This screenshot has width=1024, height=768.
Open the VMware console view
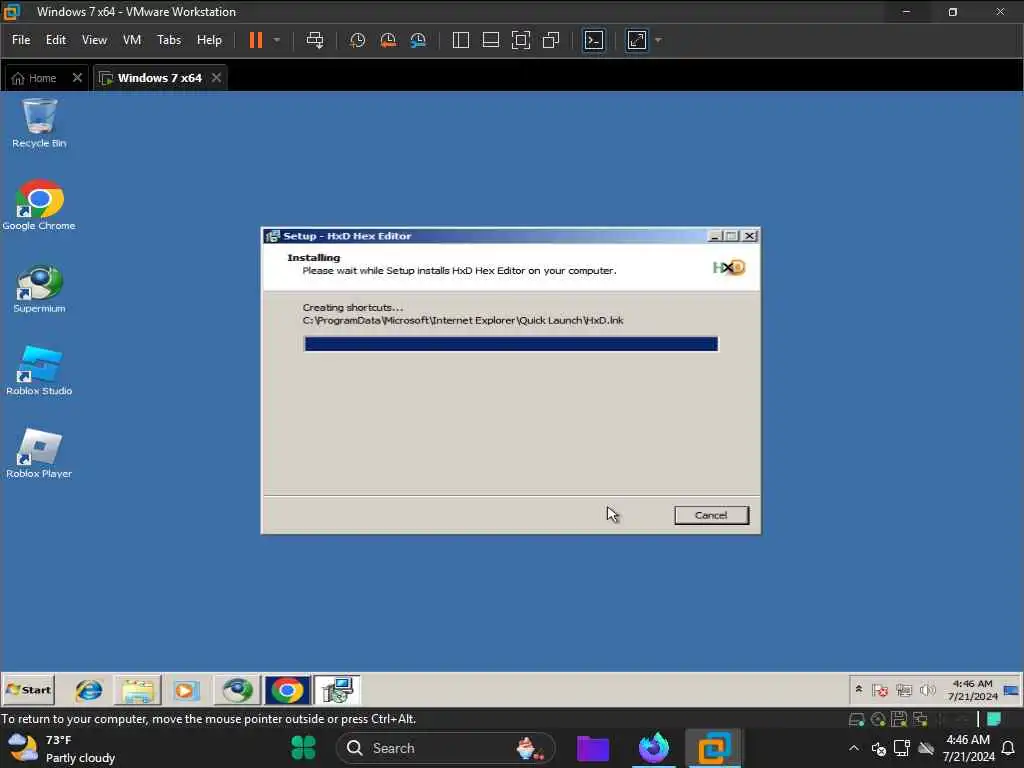[x=594, y=40]
